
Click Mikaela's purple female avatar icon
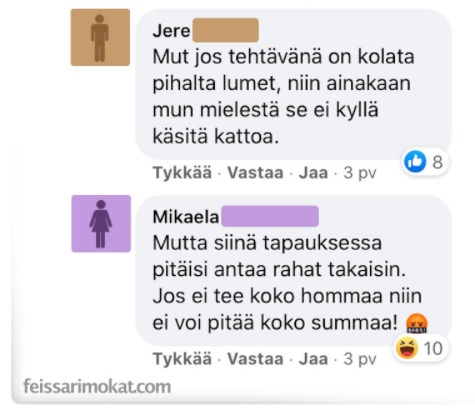[x=101, y=224]
